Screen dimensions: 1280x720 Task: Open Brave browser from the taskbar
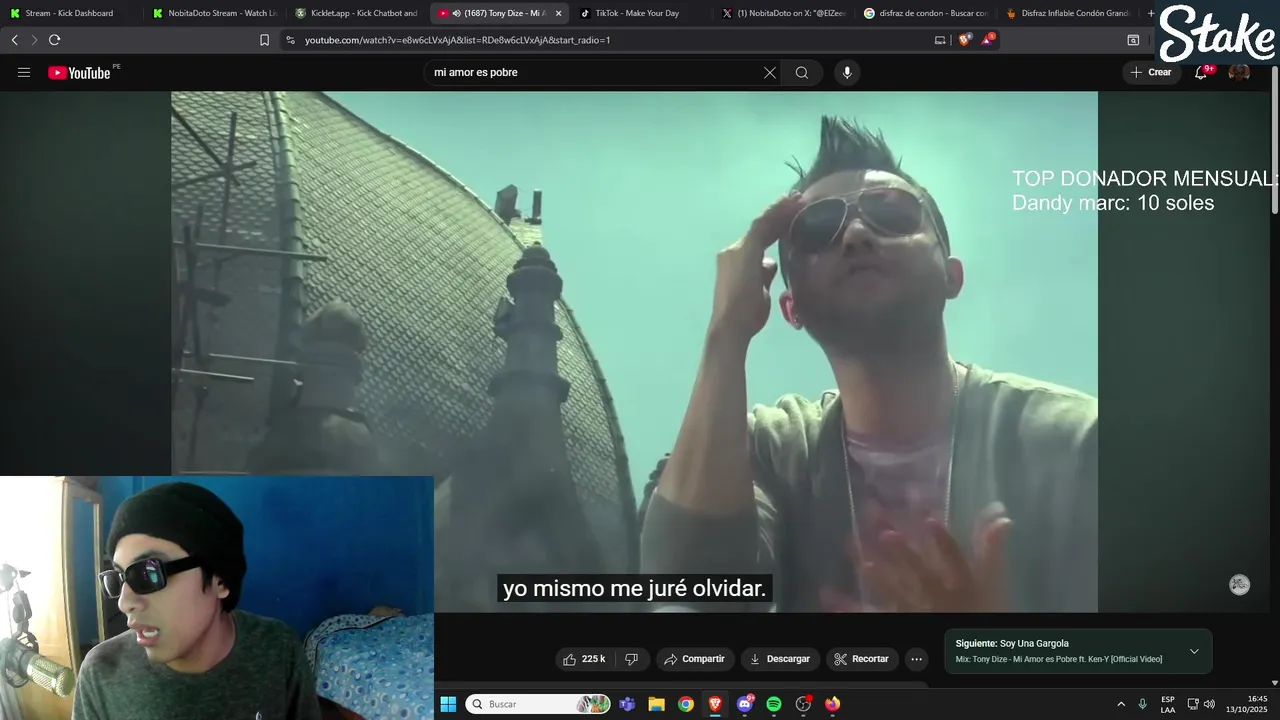click(715, 704)
